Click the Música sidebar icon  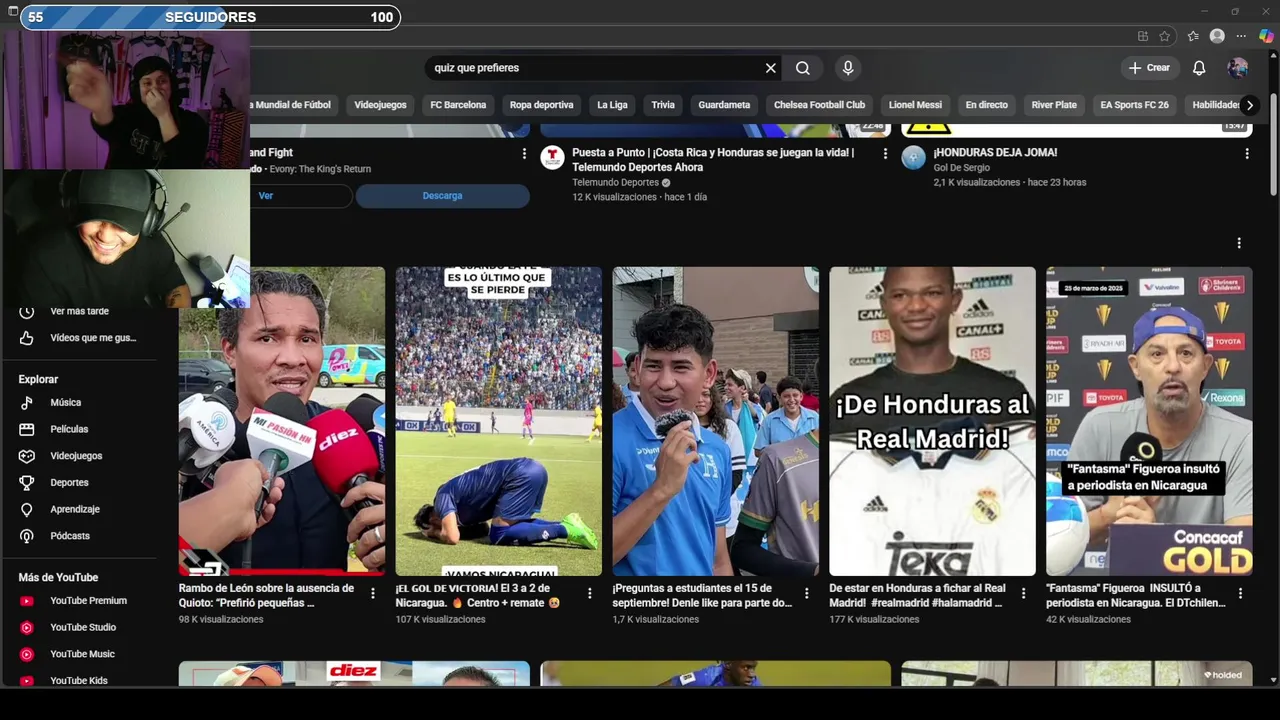pos(27,402)
